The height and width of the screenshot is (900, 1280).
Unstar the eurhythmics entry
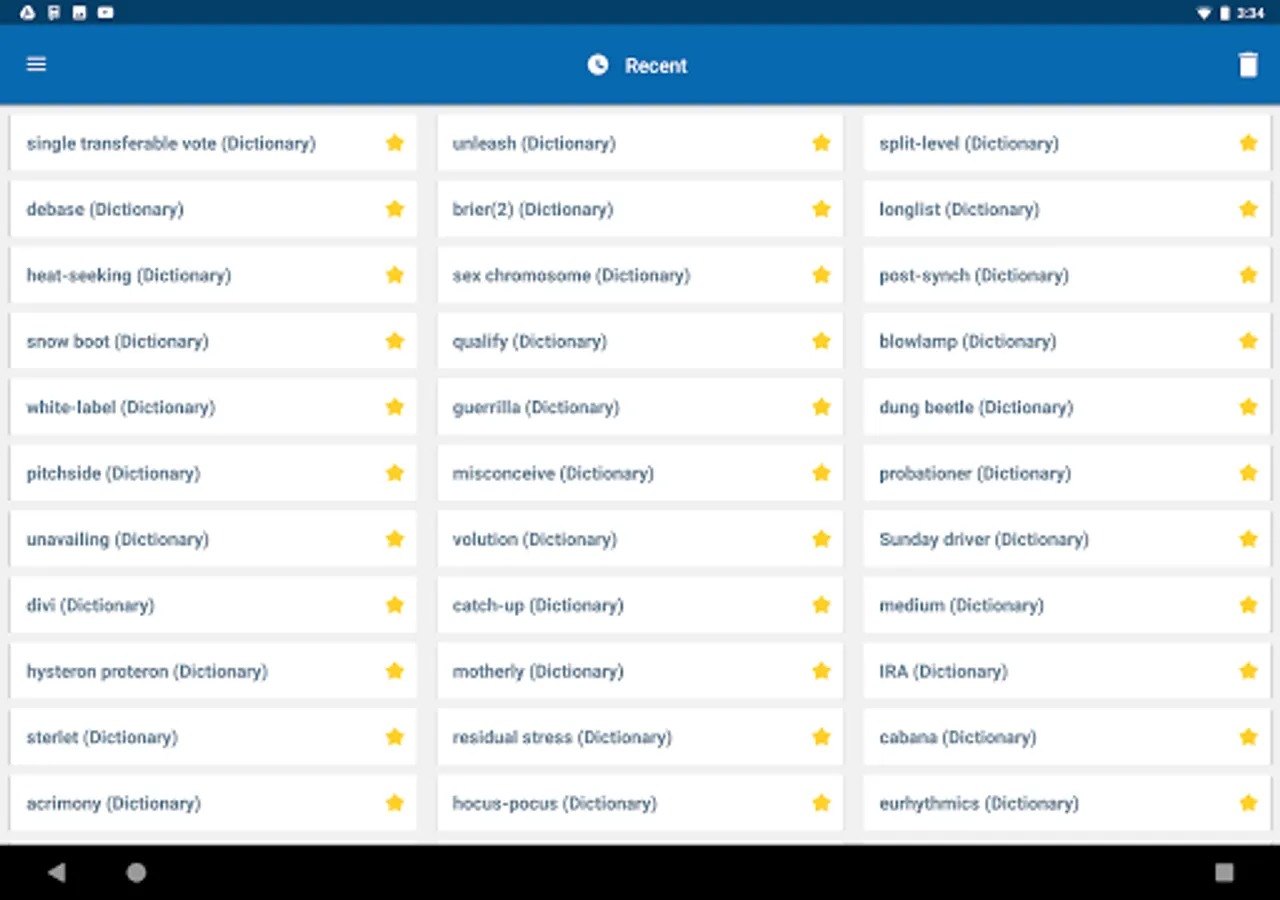point(1248,803)
